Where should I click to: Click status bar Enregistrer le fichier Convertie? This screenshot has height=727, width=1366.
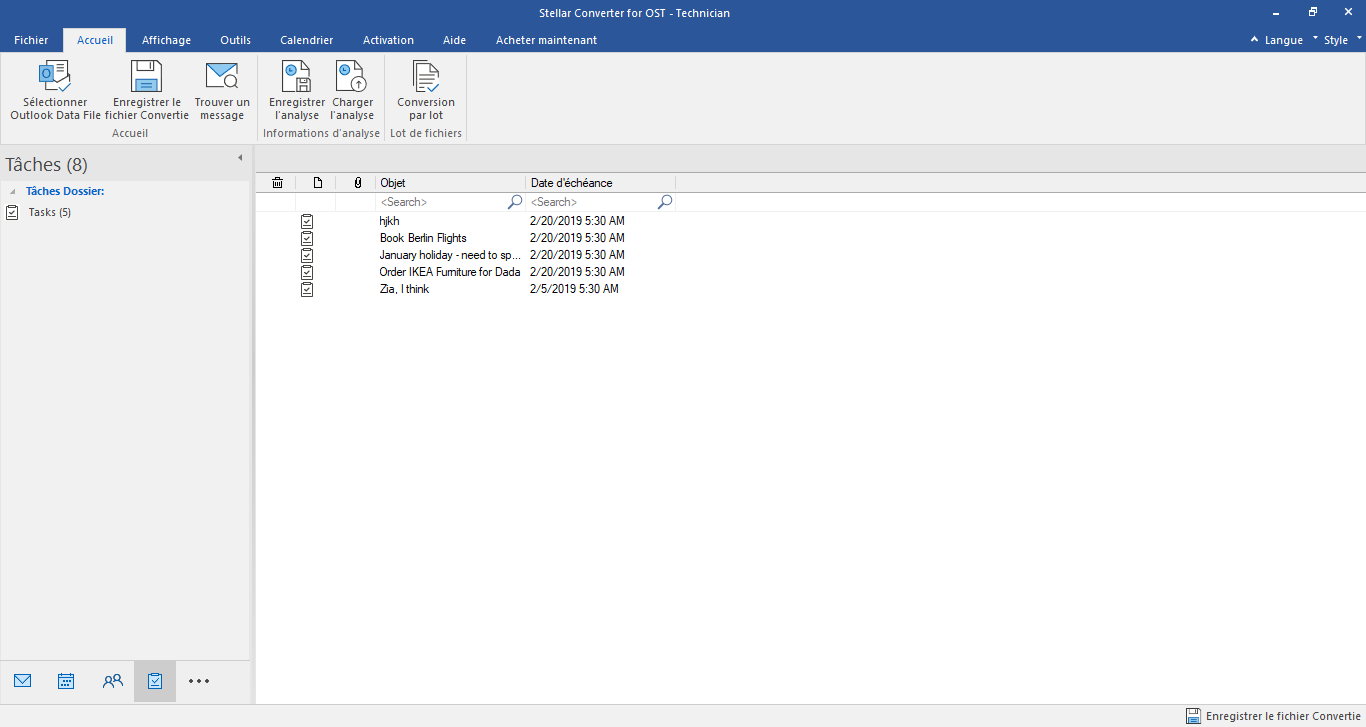(1273, 716)
